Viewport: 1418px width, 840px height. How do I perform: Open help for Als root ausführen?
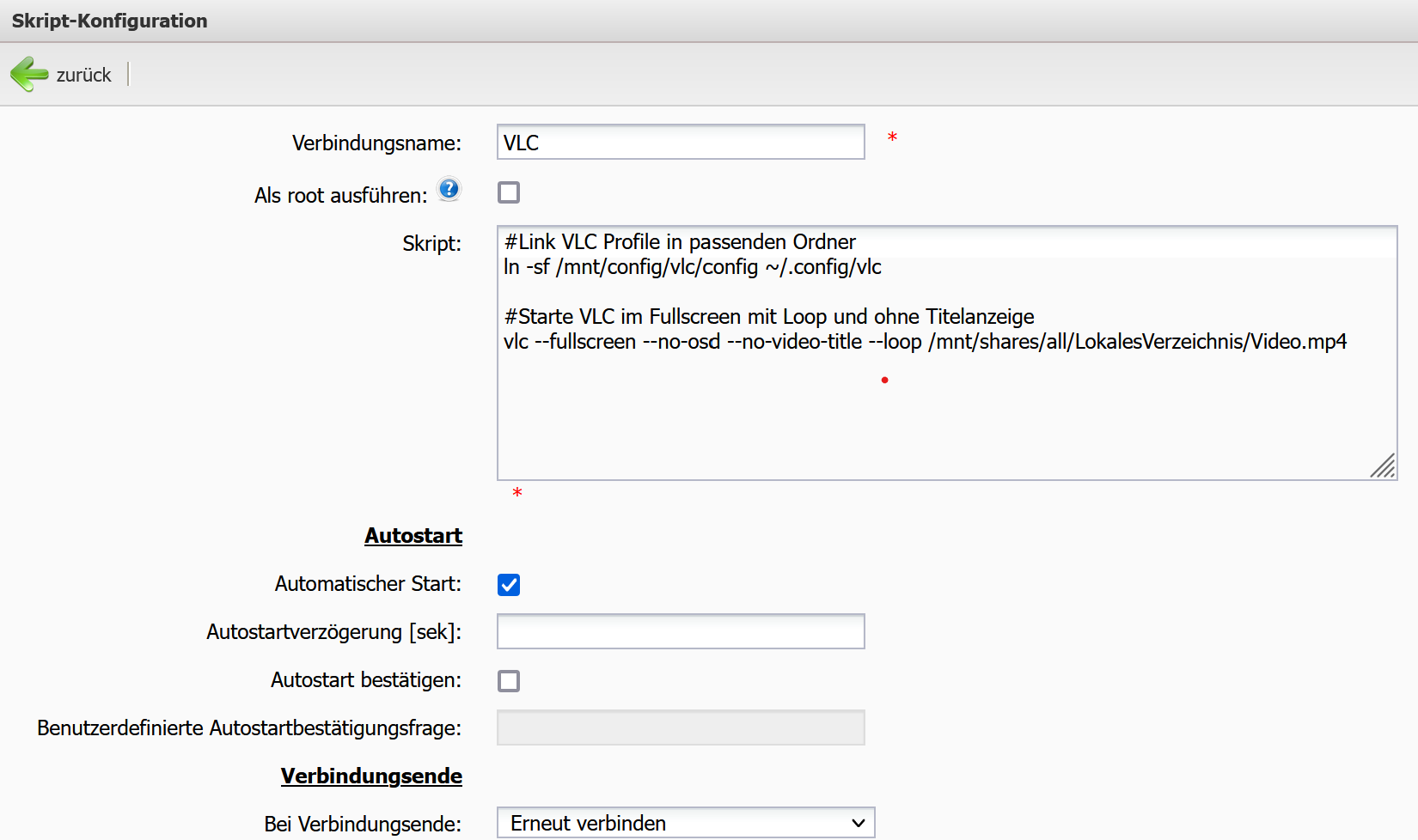tap(449, 189)
